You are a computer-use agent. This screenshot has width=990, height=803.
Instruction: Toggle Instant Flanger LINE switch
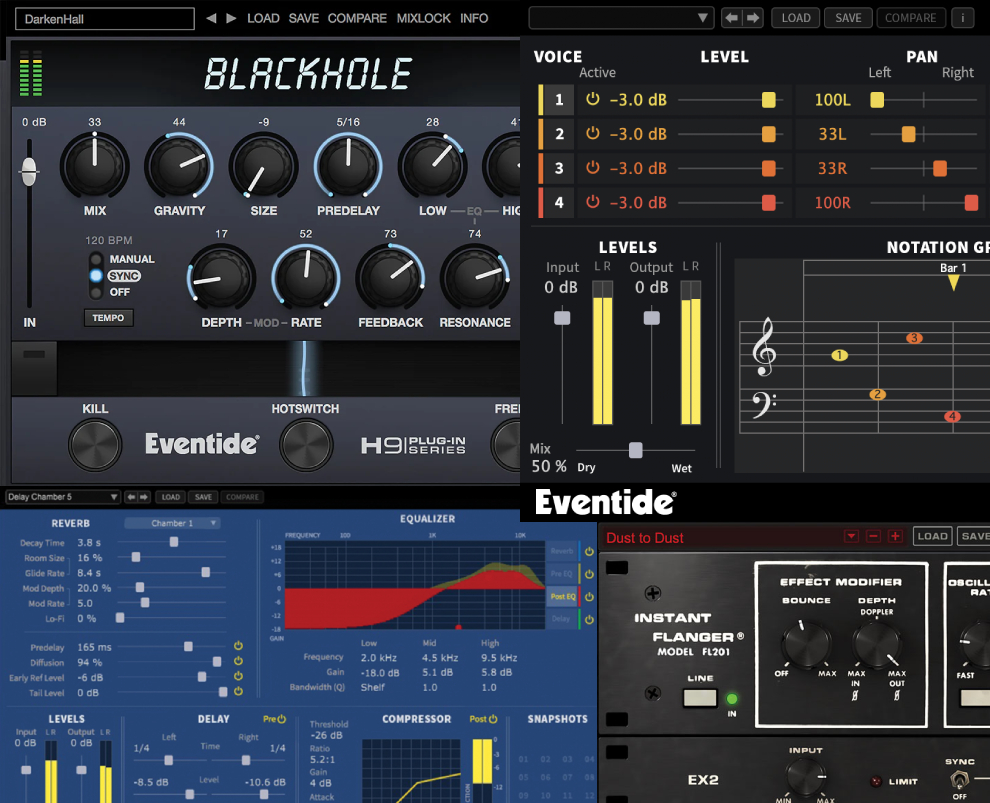pos(700,698)
